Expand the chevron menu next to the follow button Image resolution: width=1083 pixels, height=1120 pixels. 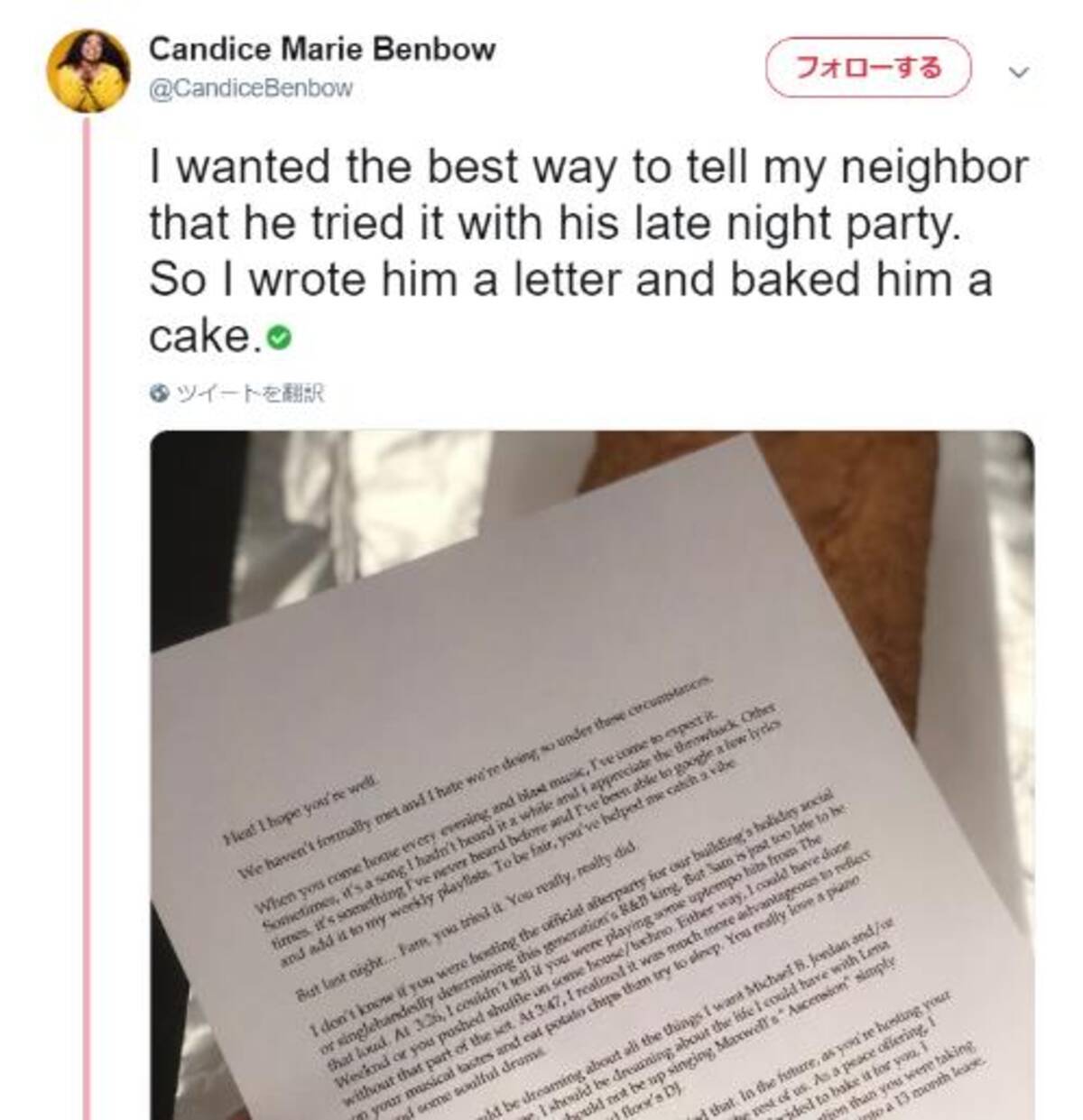point(1018,71)
